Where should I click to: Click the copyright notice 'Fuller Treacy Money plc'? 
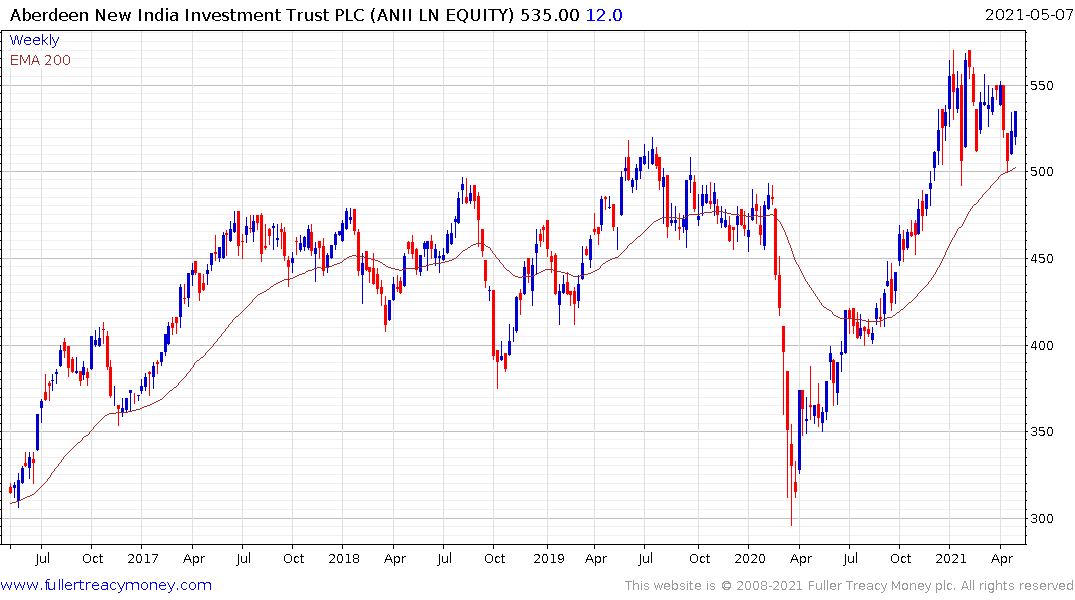[882, 586]
